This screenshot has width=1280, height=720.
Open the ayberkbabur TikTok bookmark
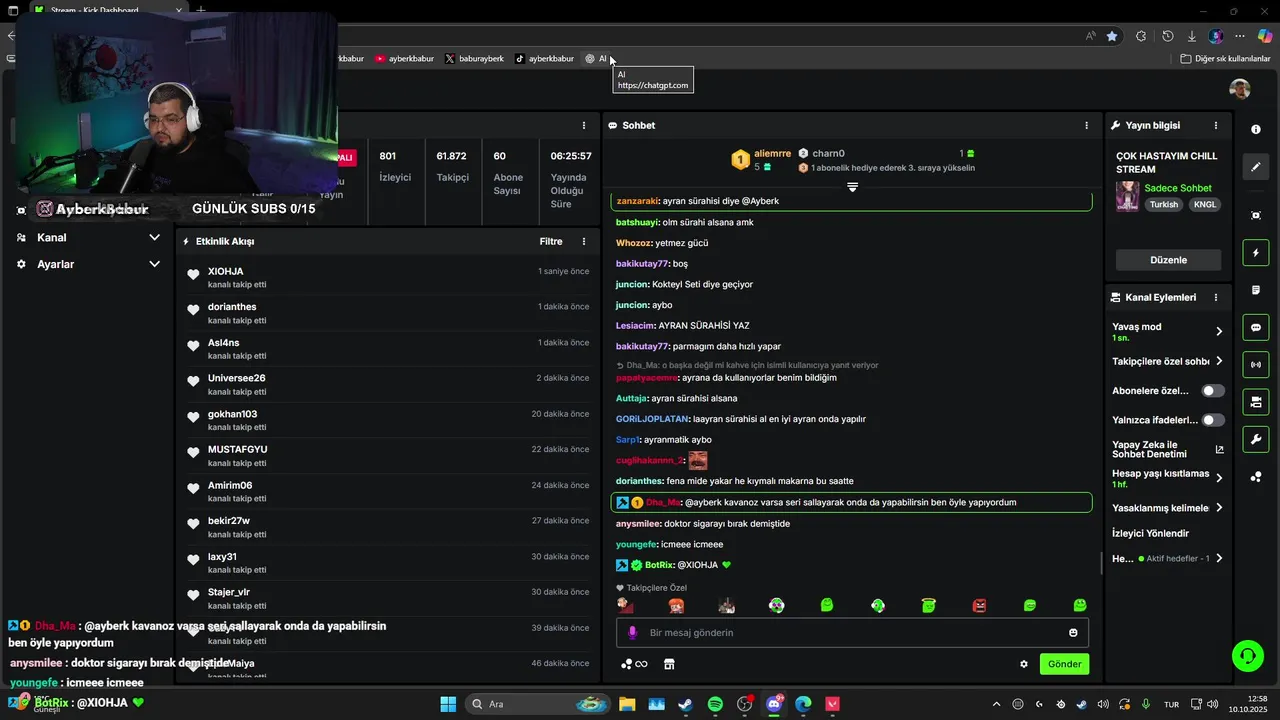[x=544, y=59]
